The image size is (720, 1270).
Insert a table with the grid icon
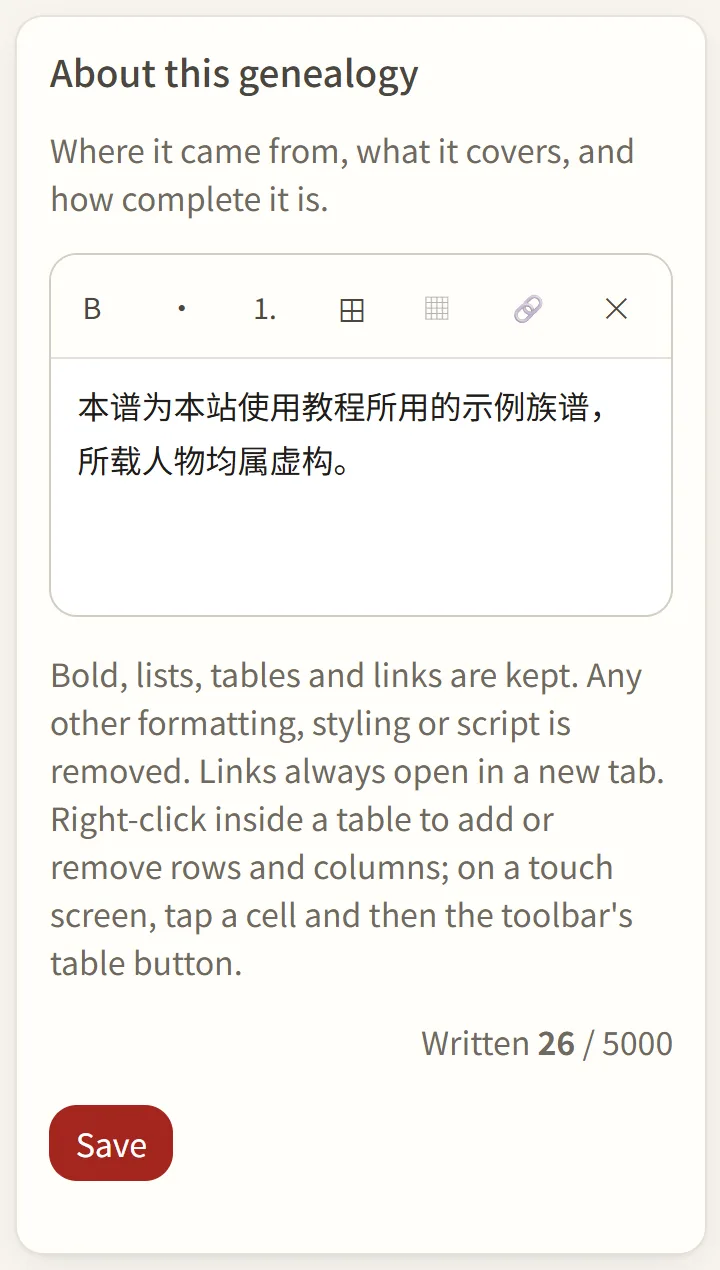coord(352,309)
